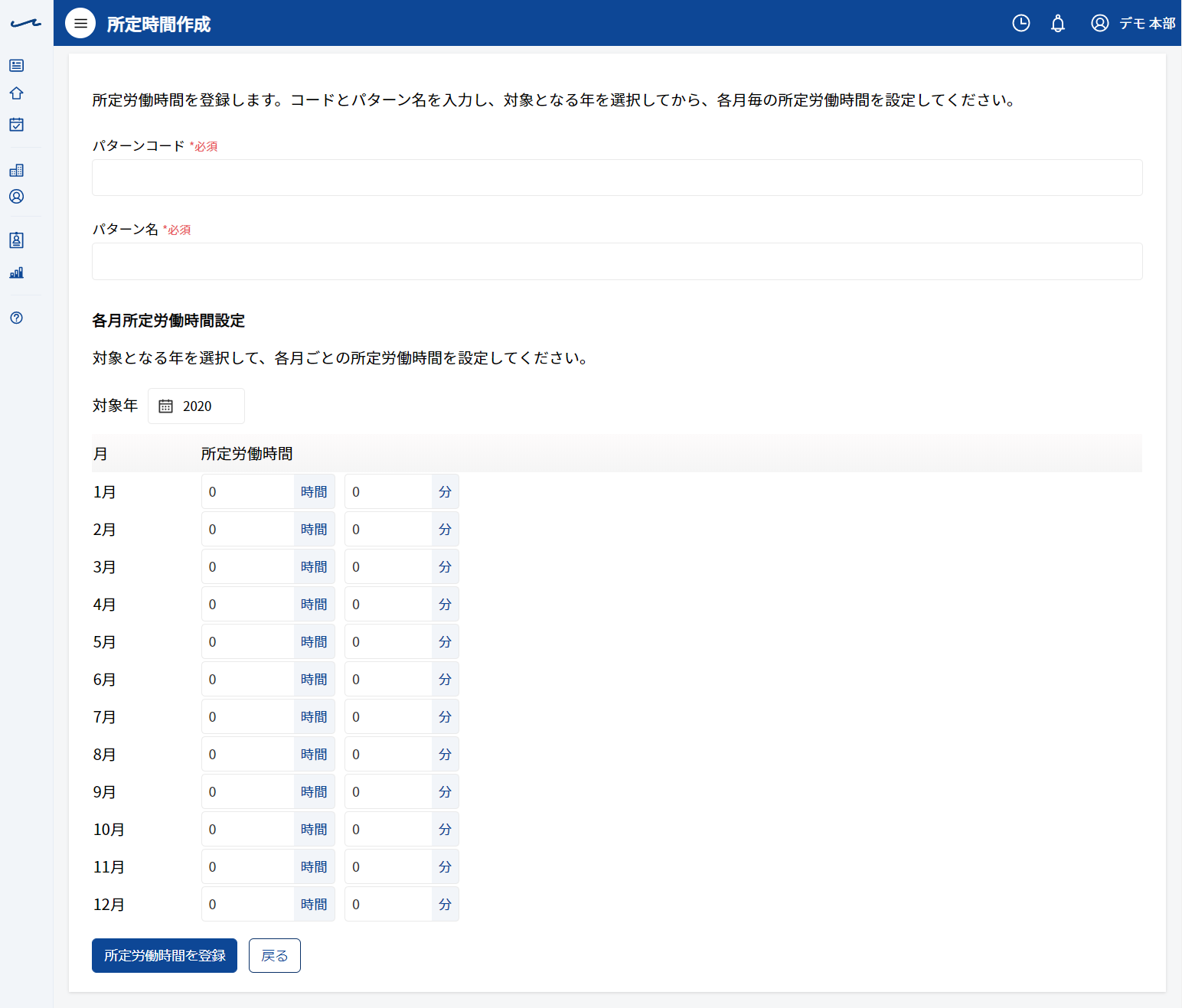Open the 対象年 2020 year picker
Image resolution: width=1182 pixels, height=1008 pixels.
(x=196, y=406)
